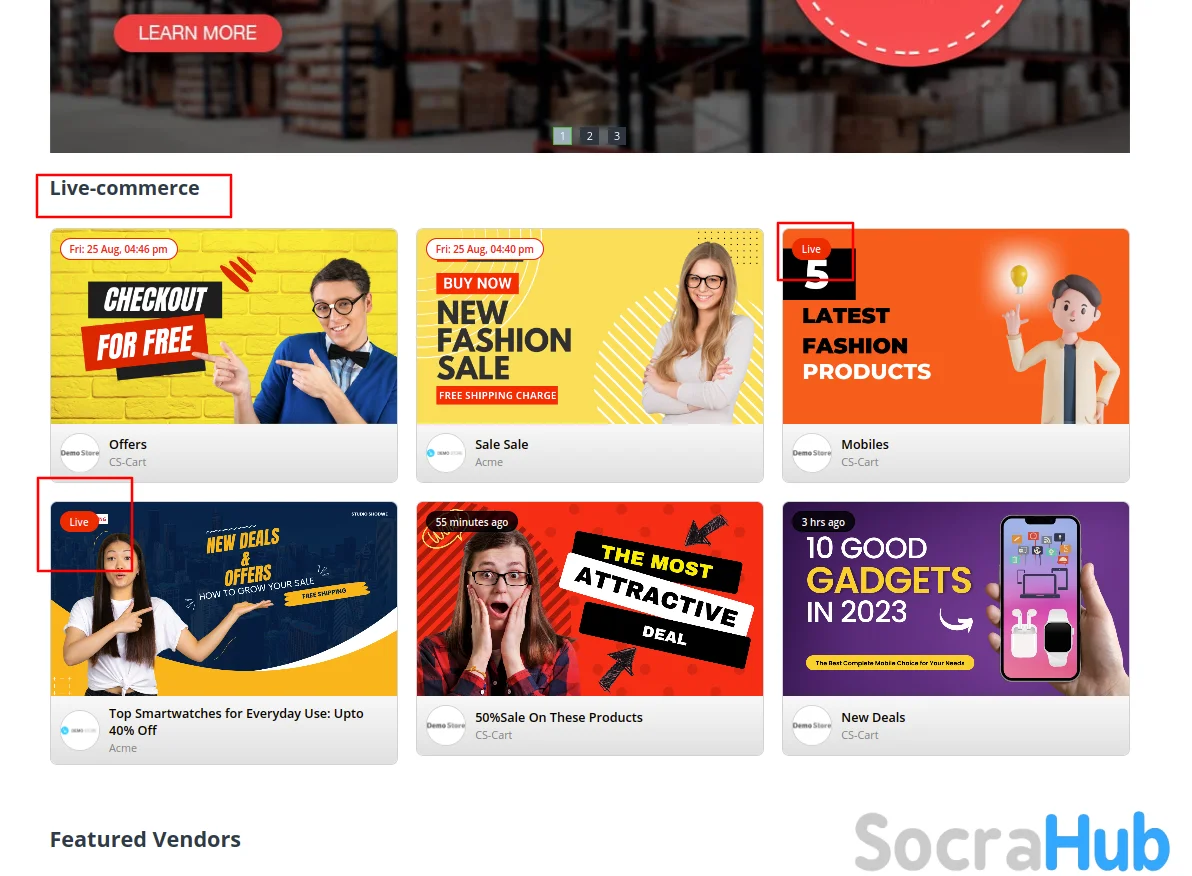This screenshot has height=876, width=1192.
Task: Open the Offers stream title link
Action: pos(128,444)
